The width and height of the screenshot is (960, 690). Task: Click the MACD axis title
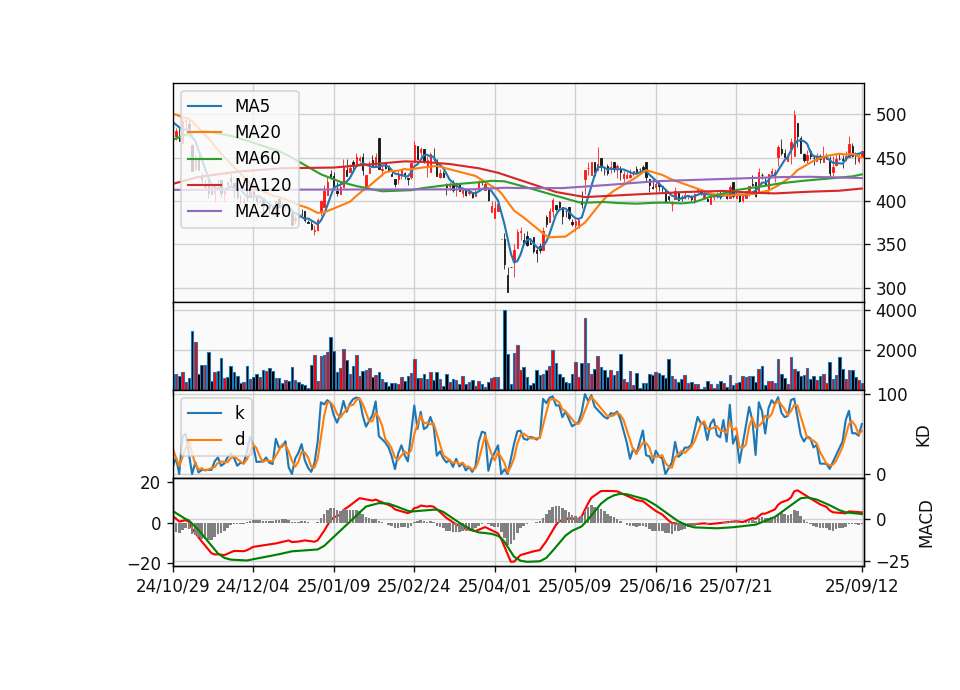coord(926,524)
